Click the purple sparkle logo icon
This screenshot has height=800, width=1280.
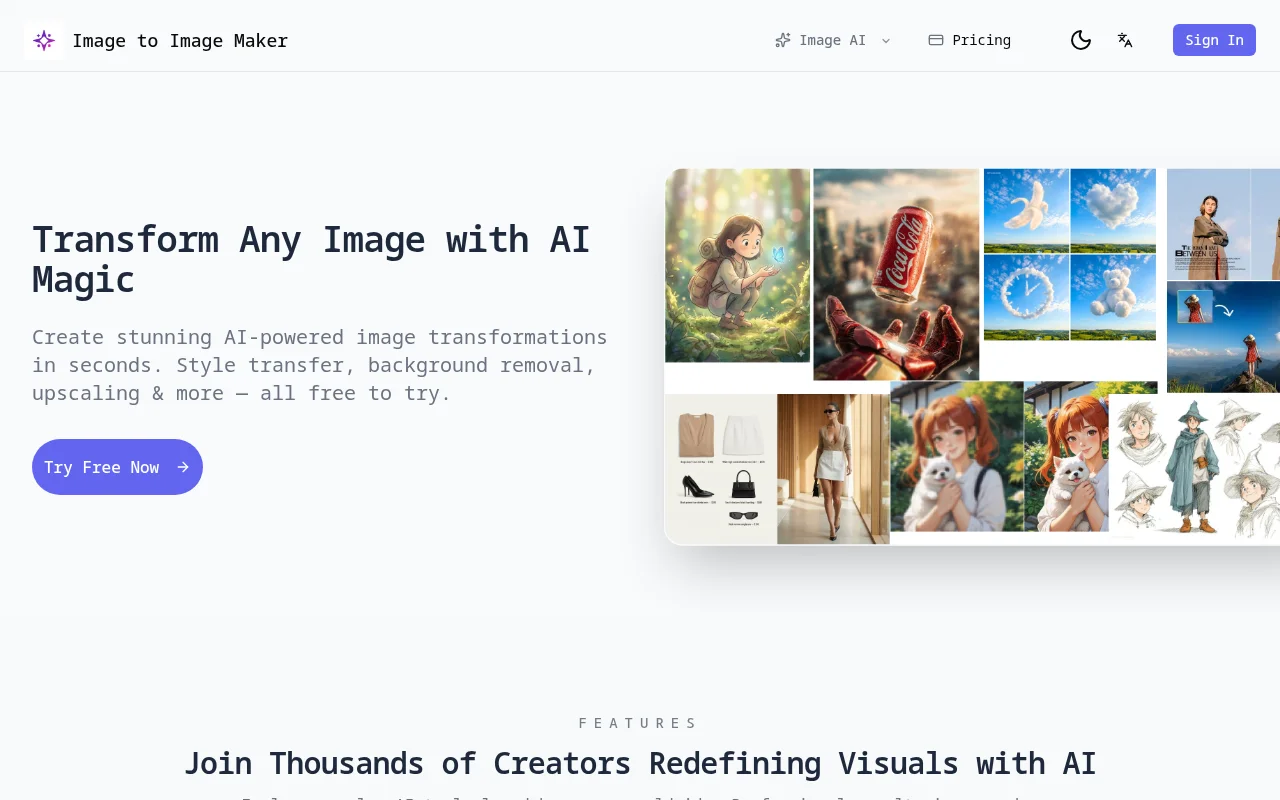pos(44,41)
